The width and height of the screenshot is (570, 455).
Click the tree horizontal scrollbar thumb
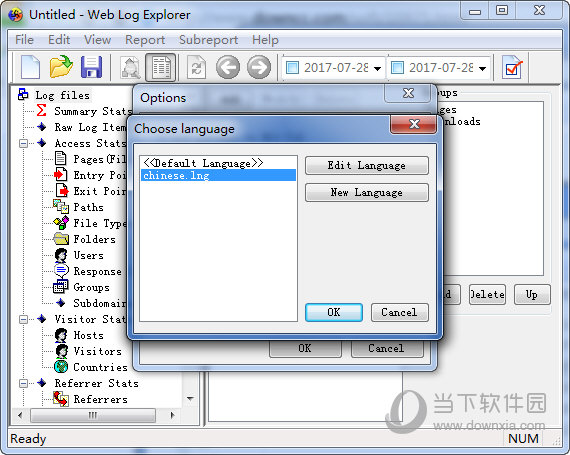click(x=93, y=415)
